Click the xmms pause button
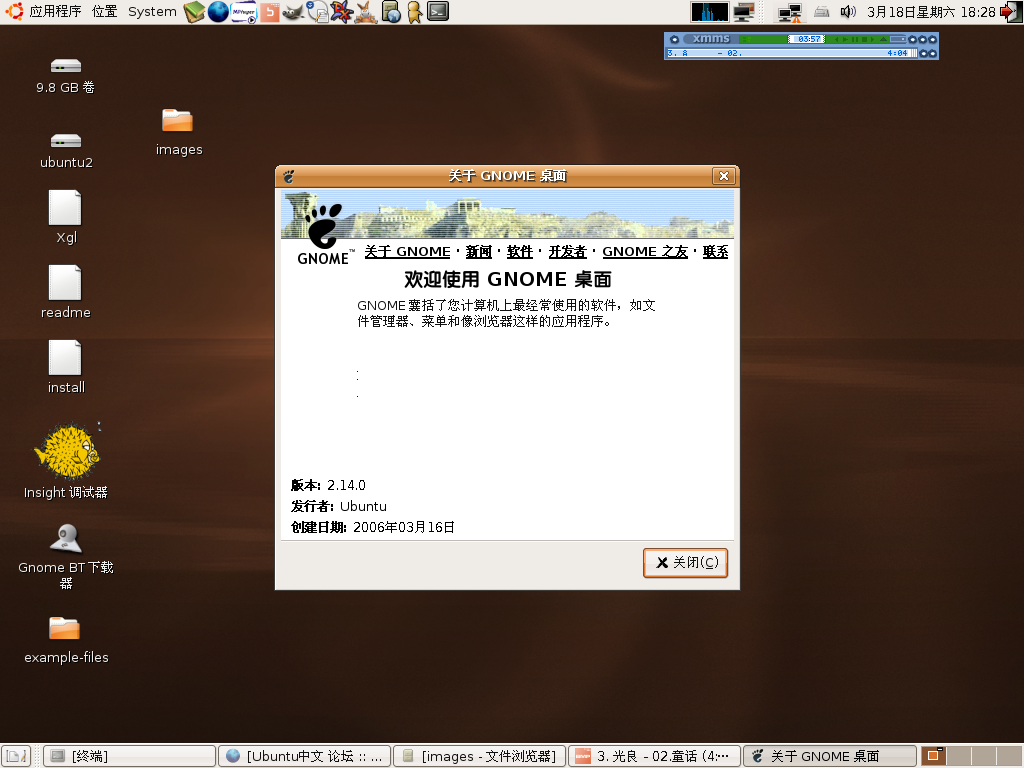Viewport: 1024px width, 768px height. [x=855, y=39]
